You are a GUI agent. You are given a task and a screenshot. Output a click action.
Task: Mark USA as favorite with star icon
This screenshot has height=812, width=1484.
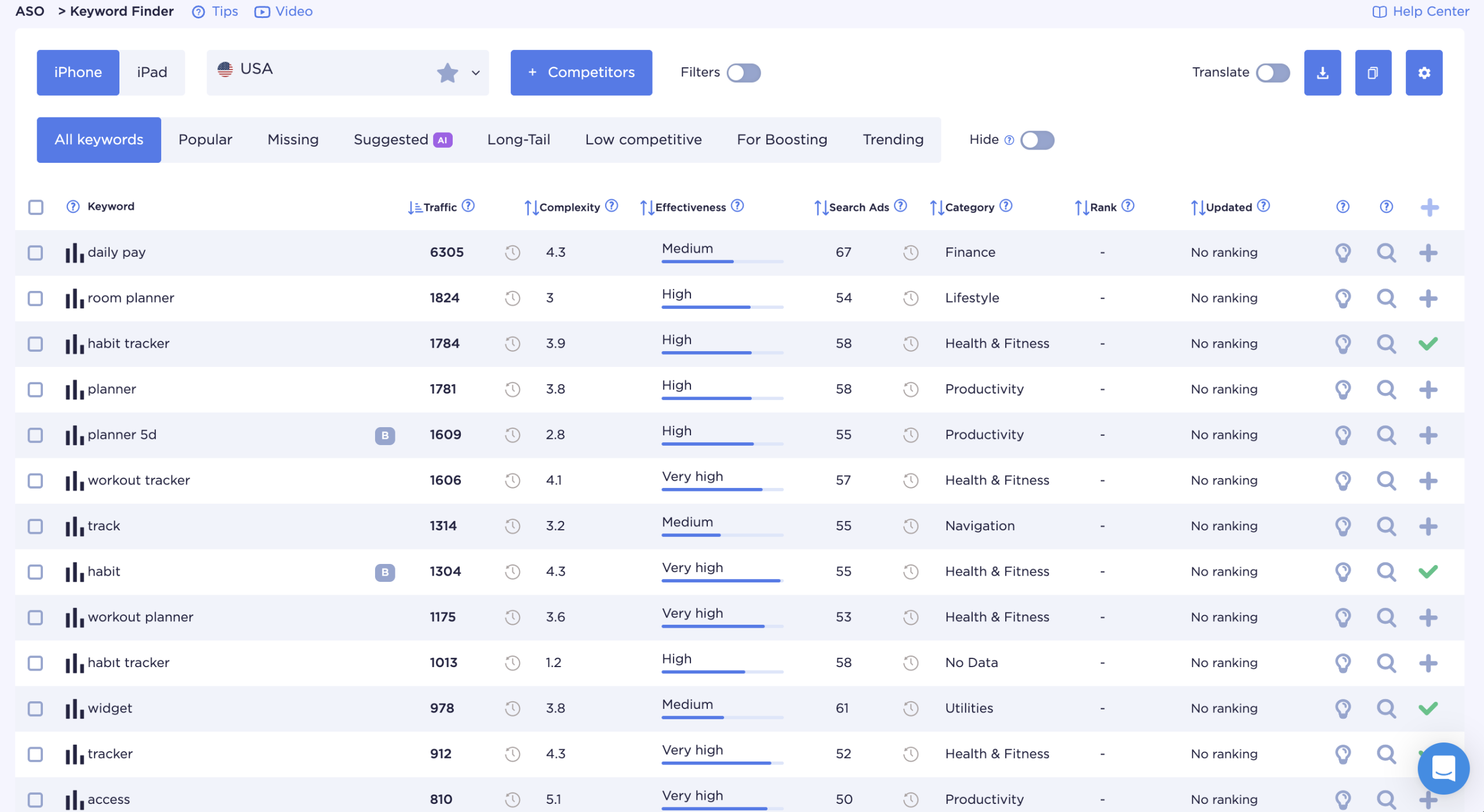(447, 72)
